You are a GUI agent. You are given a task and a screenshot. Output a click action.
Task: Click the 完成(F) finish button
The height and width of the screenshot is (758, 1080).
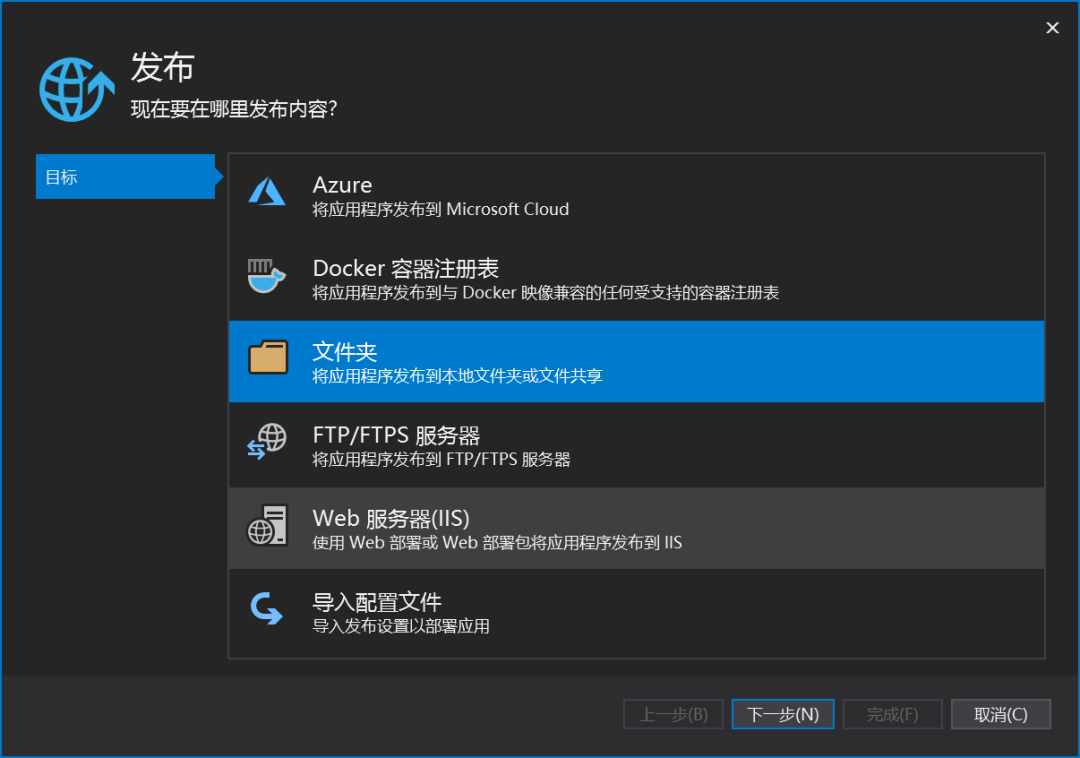pos(892,714)
